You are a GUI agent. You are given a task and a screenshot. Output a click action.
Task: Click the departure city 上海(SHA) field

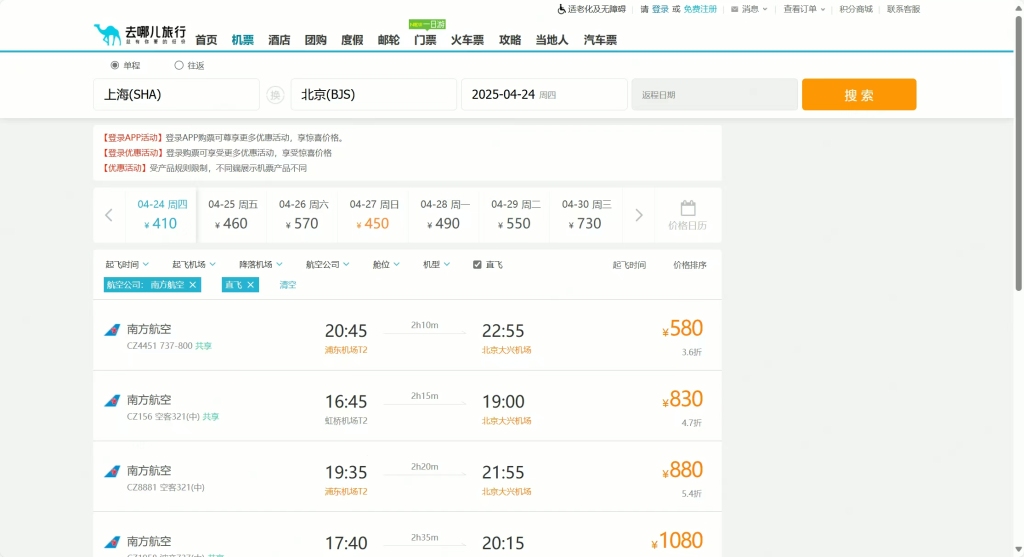click(177, 95)
